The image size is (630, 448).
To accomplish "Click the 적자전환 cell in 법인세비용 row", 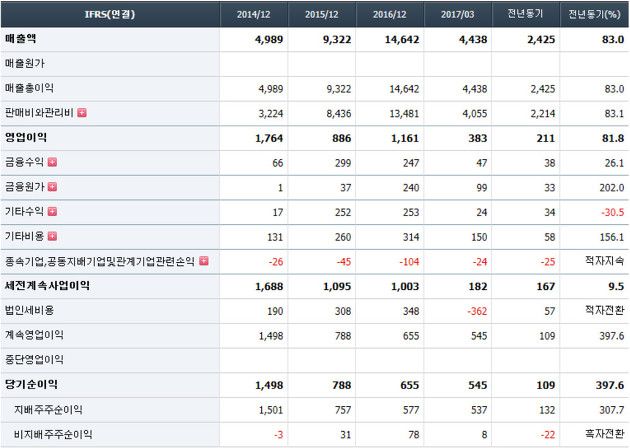I will (x=605, y=311).
